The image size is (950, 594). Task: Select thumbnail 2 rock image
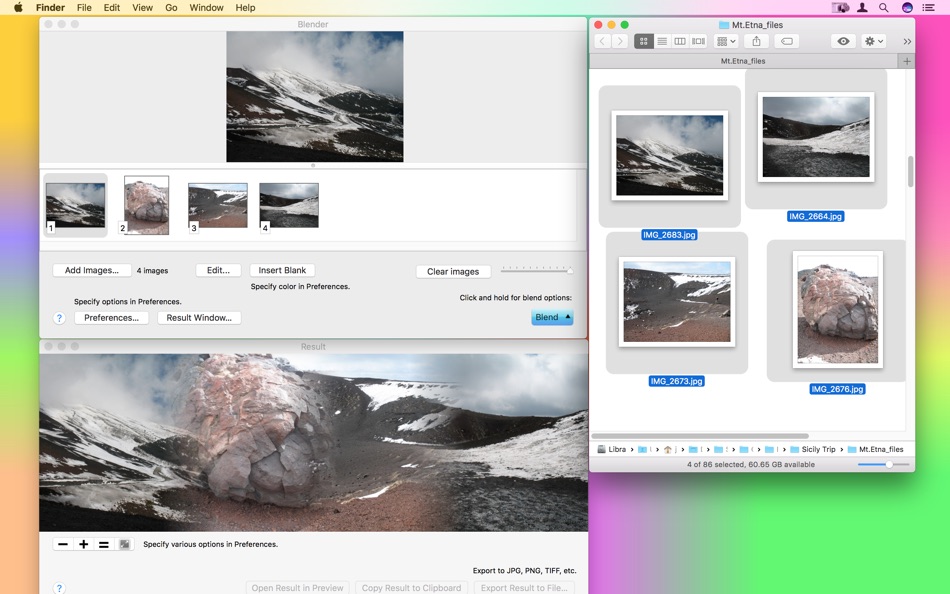[x=147, y=205]
